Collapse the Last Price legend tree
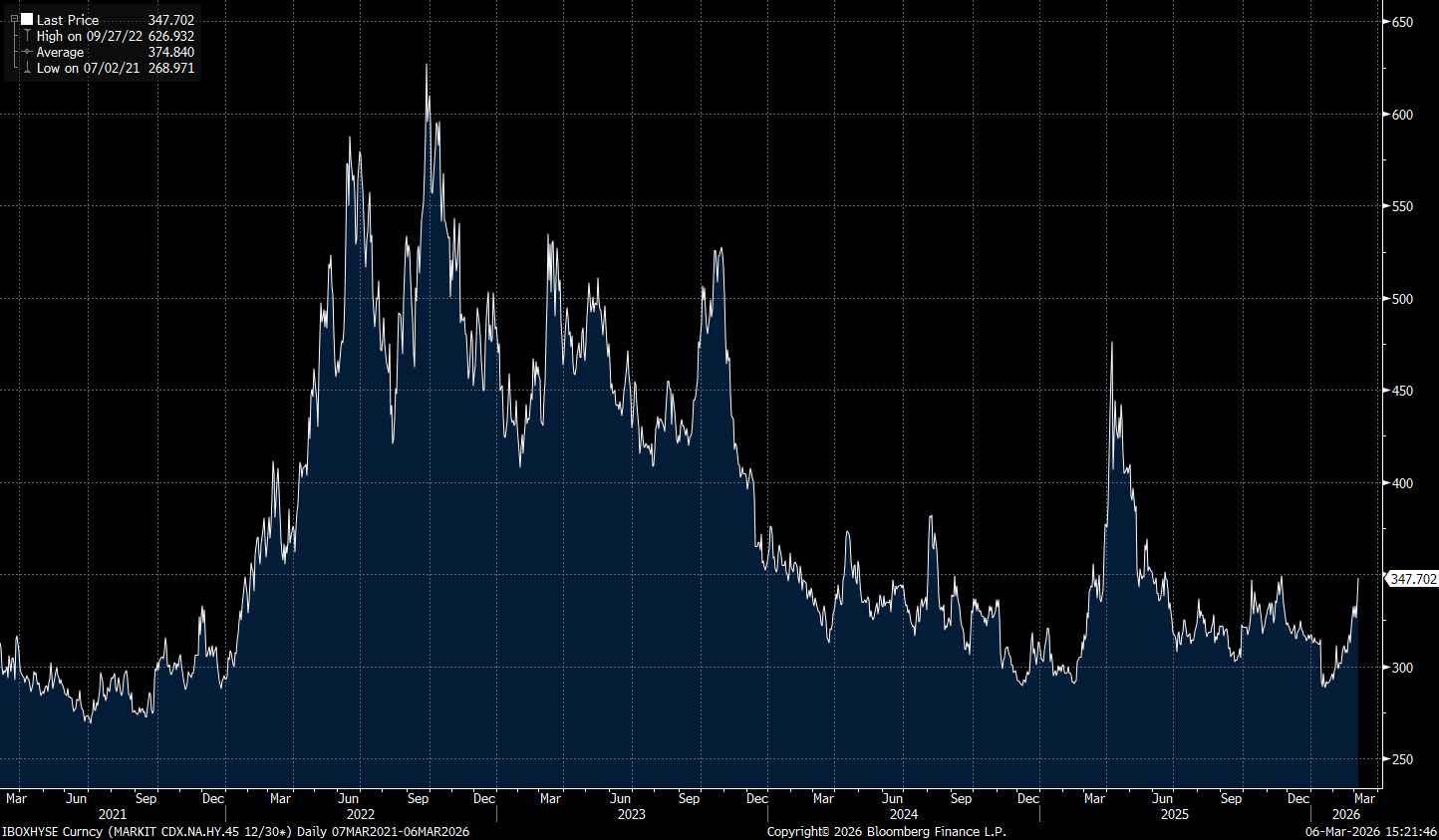Image resolution: width=1439 pixels, height=840 pixels. coord(14,19)
